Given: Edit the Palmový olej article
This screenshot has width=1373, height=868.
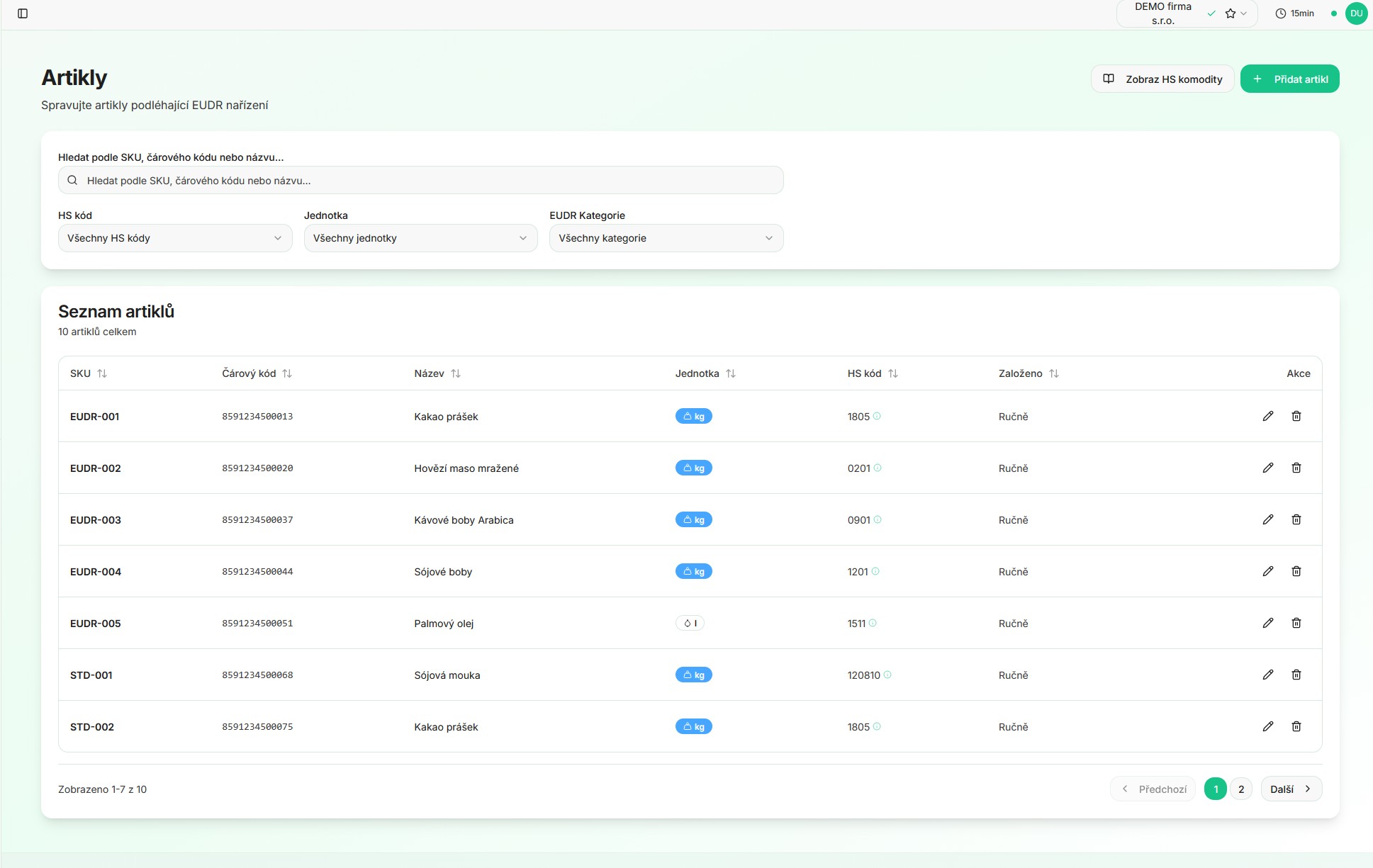Looking at the screenshot, I should pos(1268,623).
